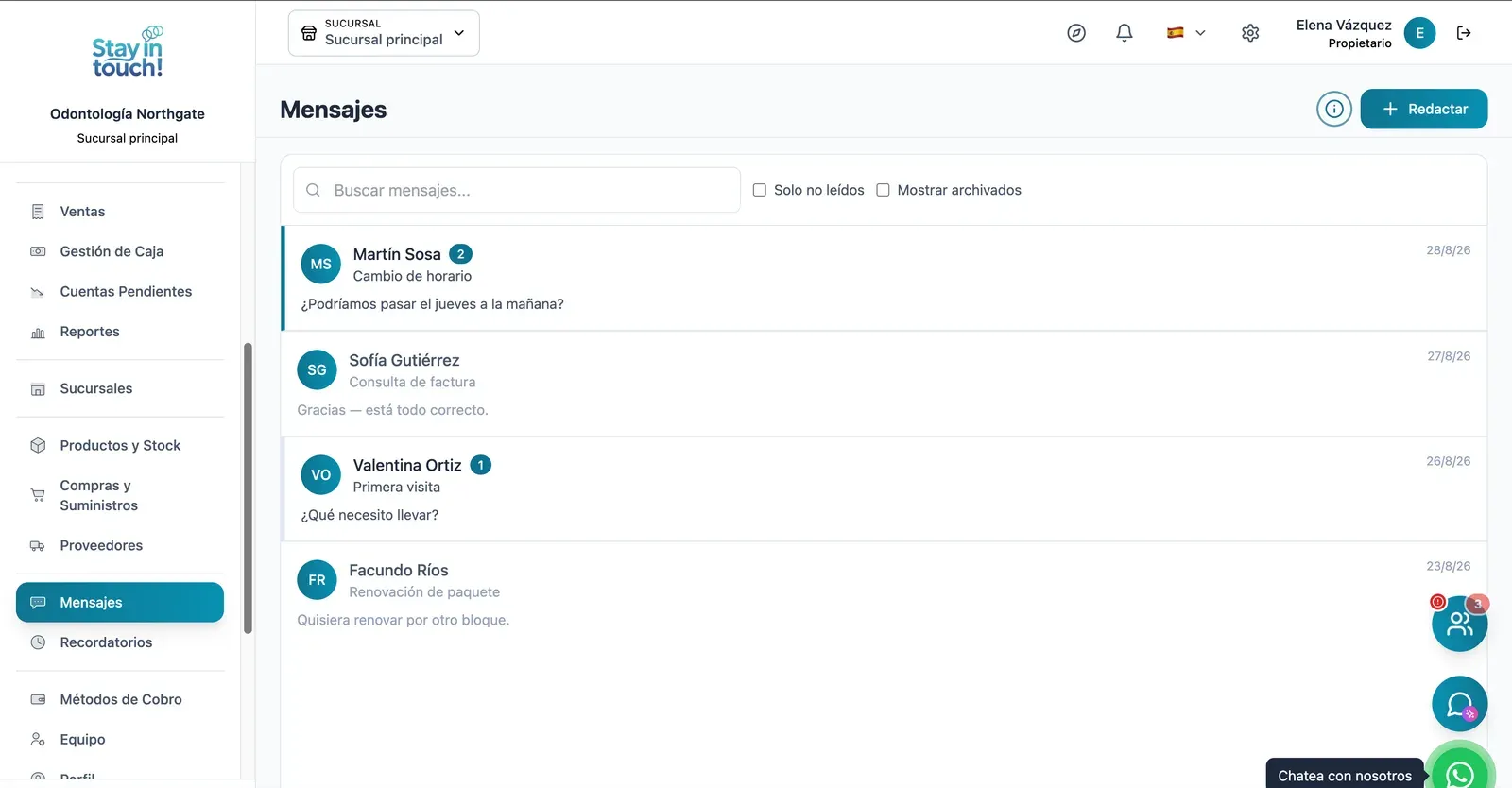Open the compass explore icon

[1076, 33]
